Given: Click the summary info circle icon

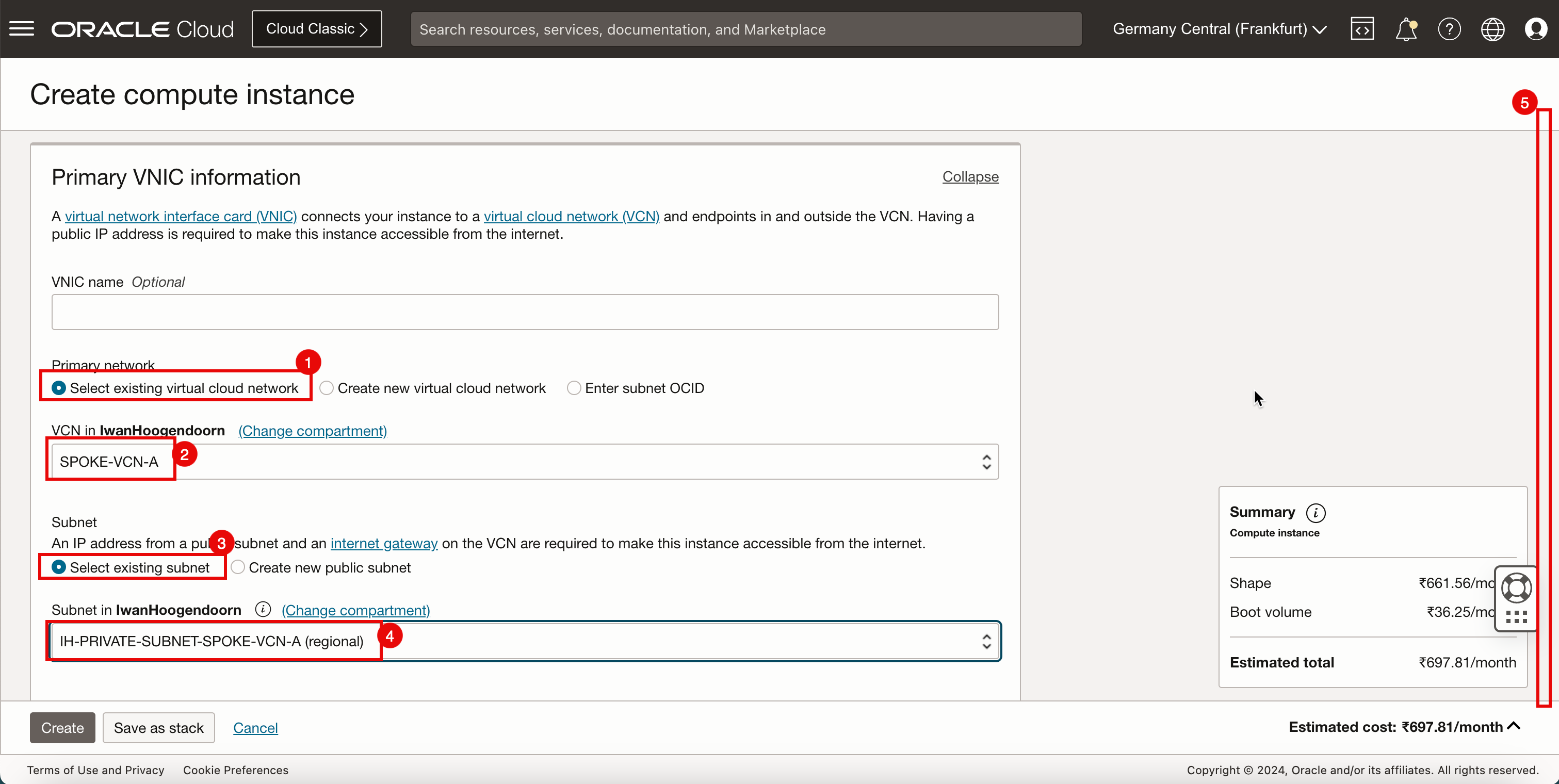Looking at the screenshot, I should [1316, 513].
